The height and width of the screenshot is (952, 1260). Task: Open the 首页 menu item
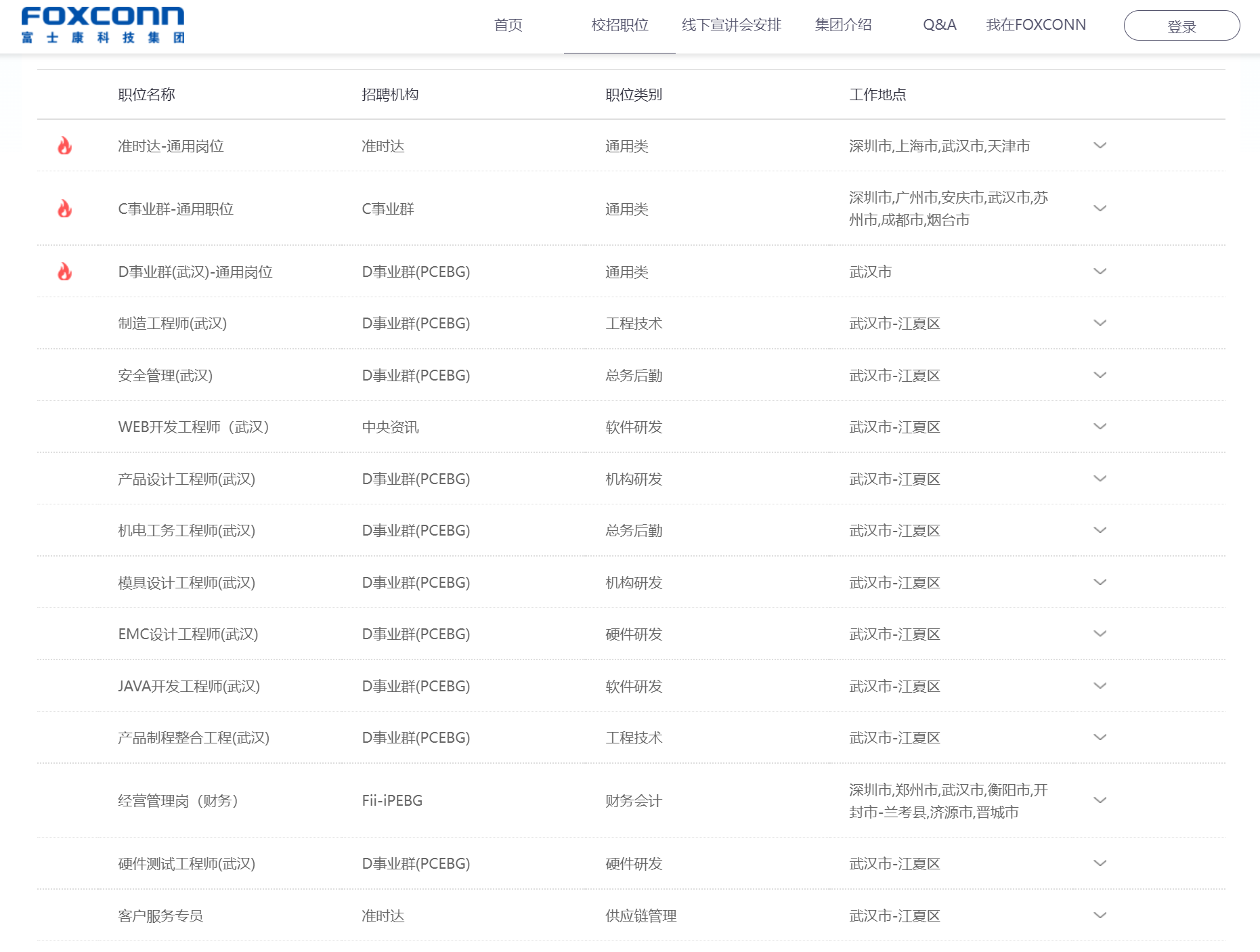pos(508,25)
